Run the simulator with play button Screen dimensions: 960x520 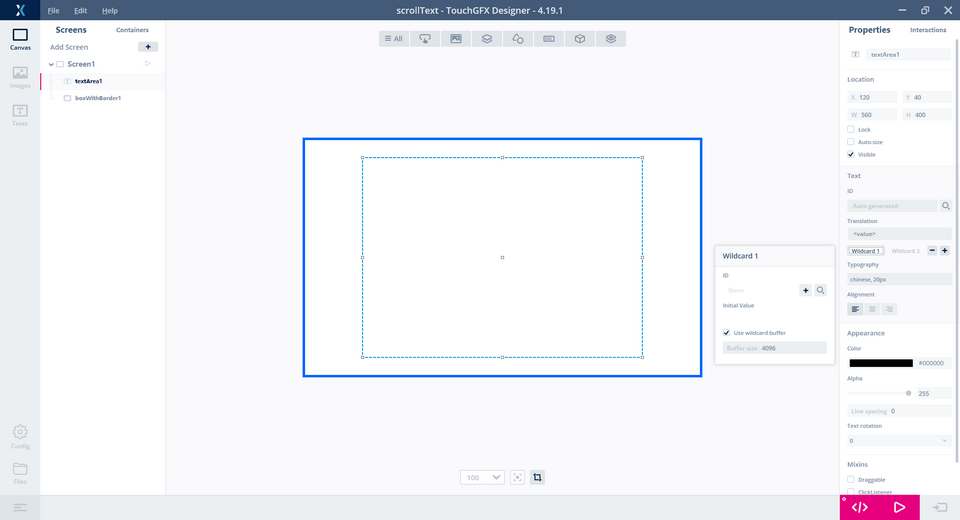coord(899,507)
